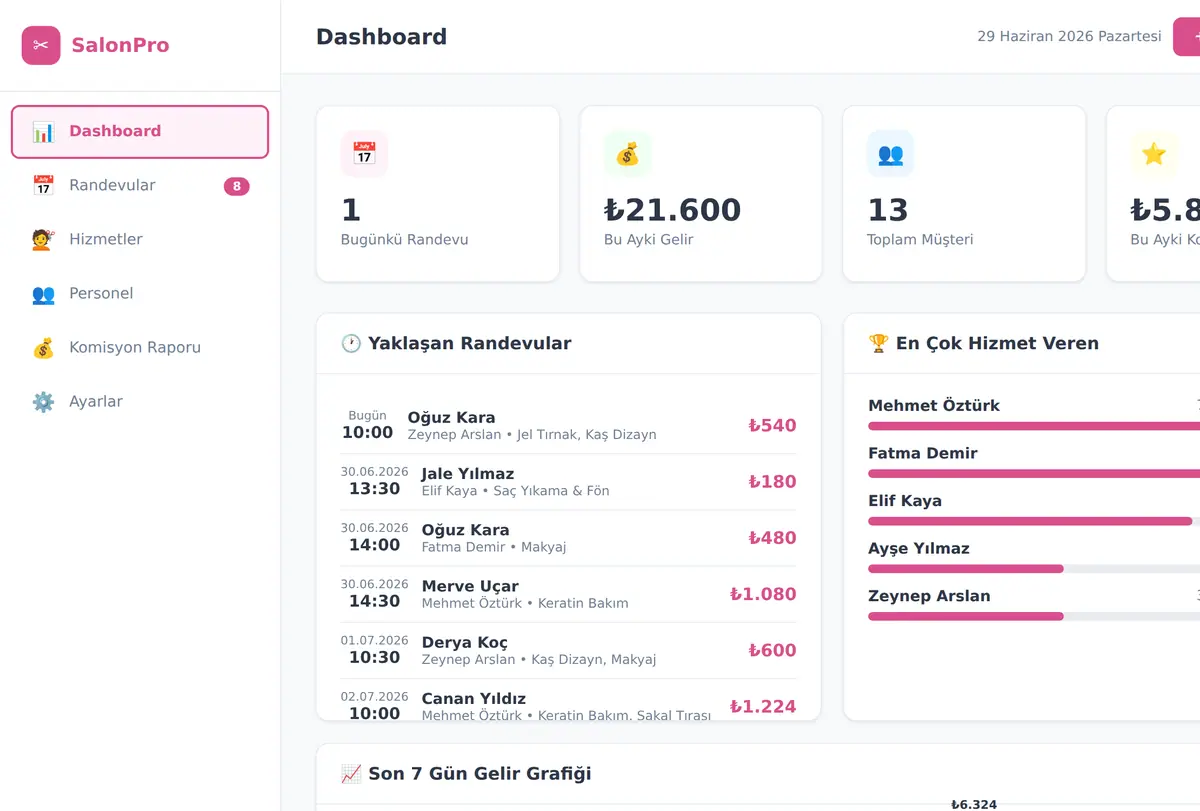Navigate to Personel page

click(x=140, y=294)
